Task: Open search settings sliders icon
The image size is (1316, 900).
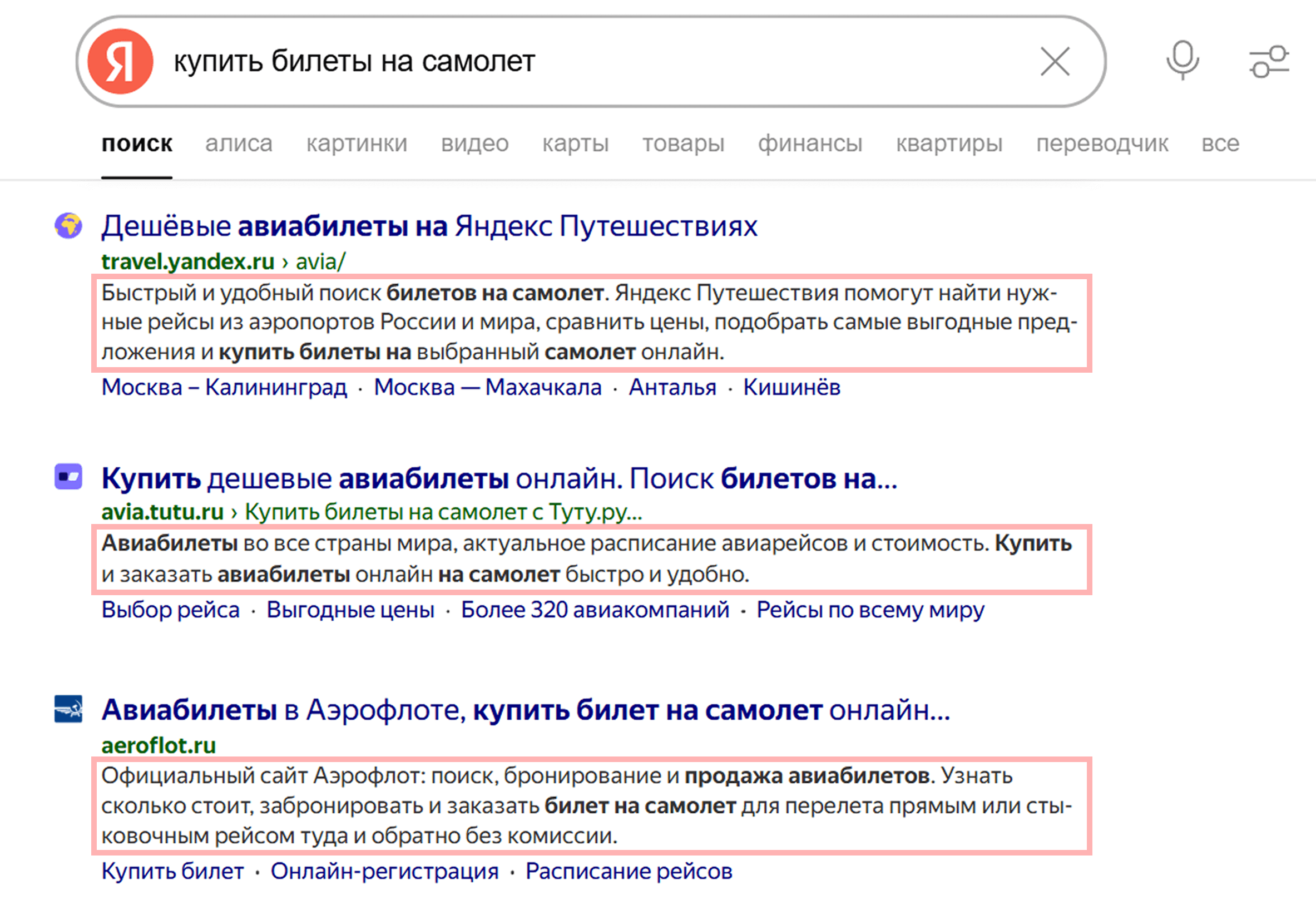Action: coord(1269,61)
